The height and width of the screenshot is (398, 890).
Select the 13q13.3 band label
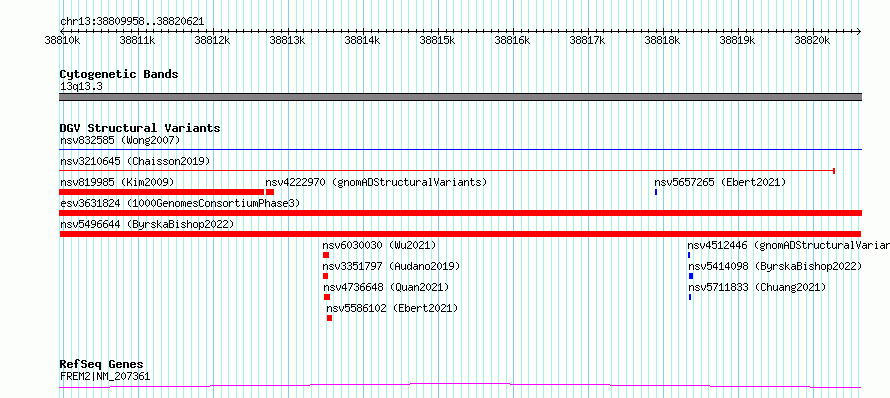pos(81,87)
